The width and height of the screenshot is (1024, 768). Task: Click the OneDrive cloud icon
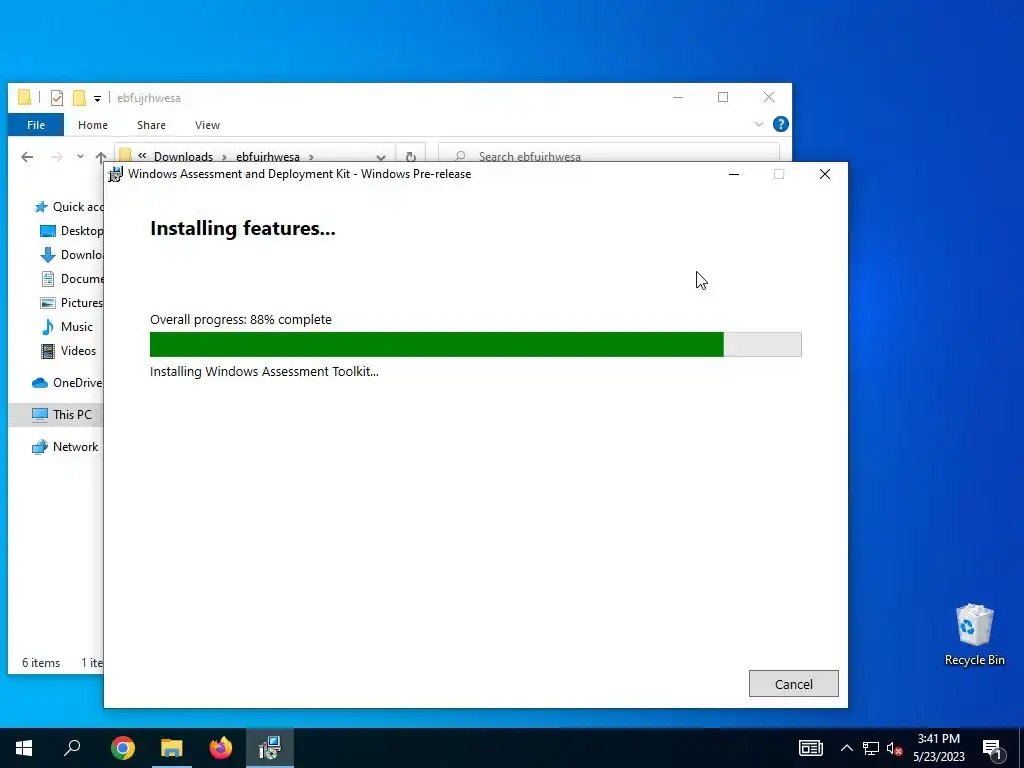40,383
